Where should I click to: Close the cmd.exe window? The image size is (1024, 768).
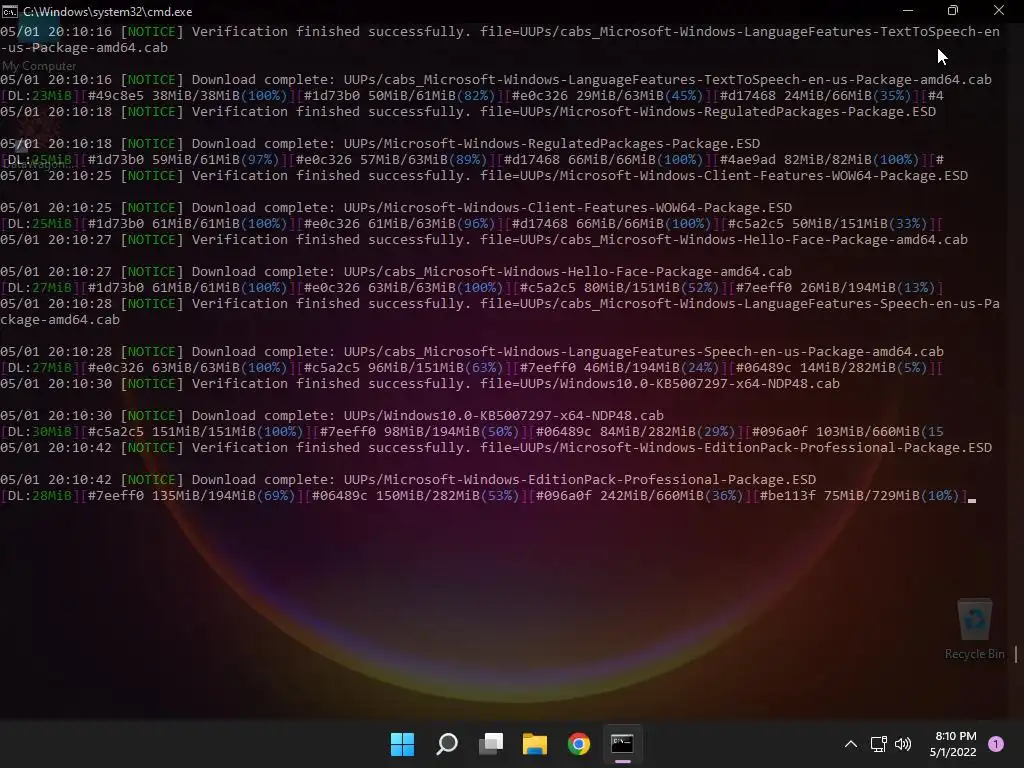[999, 10]
